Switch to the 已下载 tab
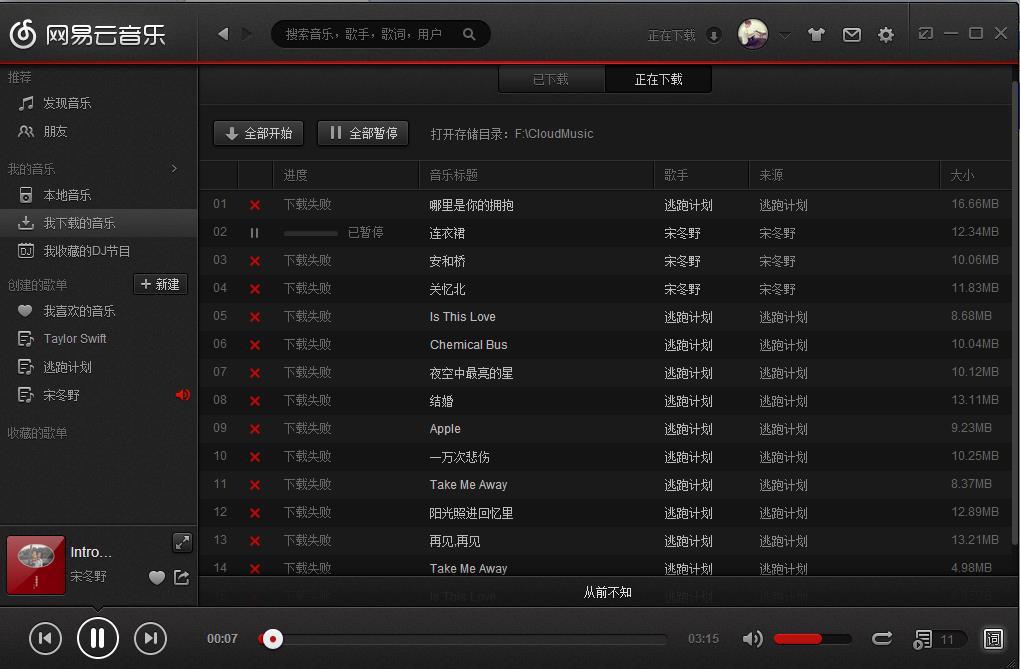This screenshot has width=1020, height=669. click(x=550, y=79)
